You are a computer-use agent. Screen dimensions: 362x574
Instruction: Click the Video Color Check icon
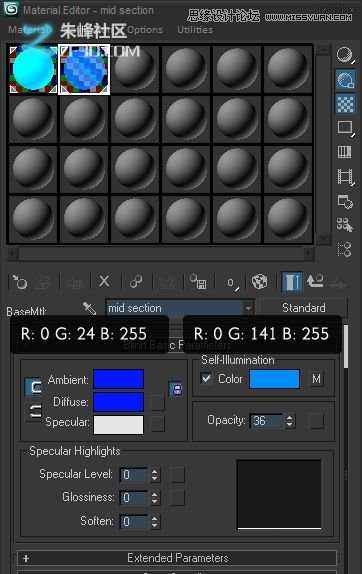[345, 152]
